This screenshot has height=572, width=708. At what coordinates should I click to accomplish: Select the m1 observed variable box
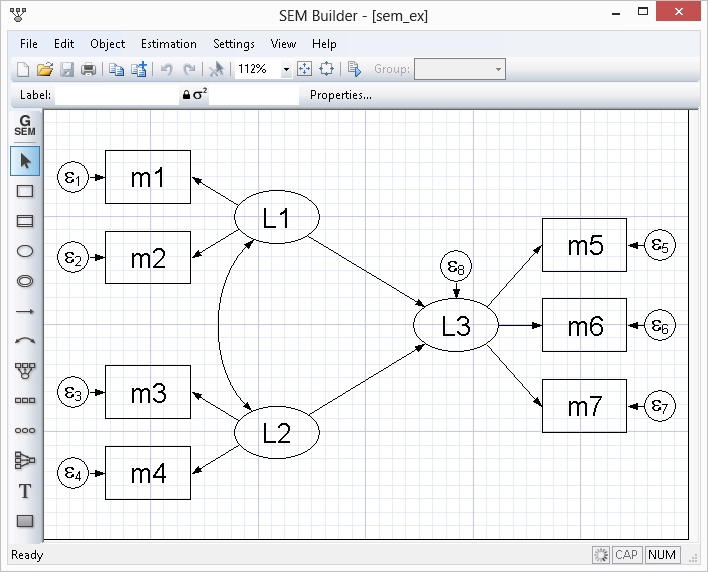pyautogui.click(x=147, y=177)
